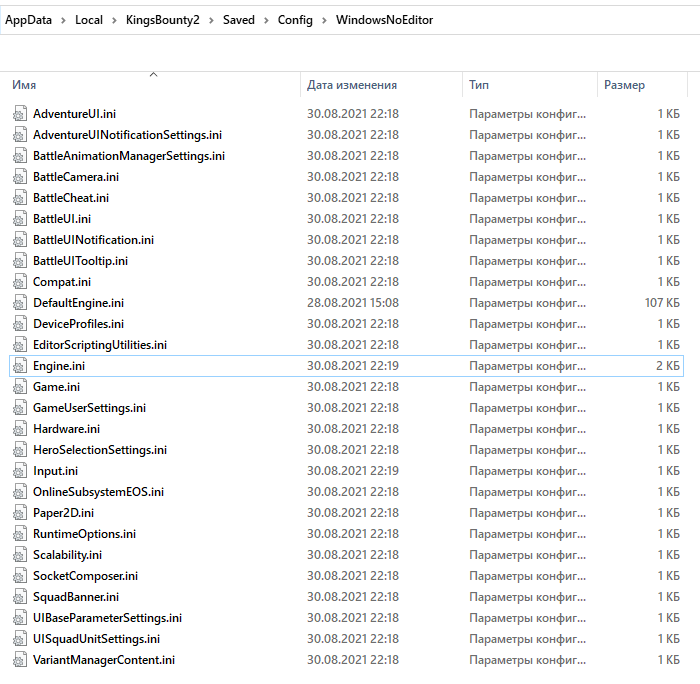Go to Local folder in breadcrumb
Screen dimensions: 700x684
pos(89,20)
